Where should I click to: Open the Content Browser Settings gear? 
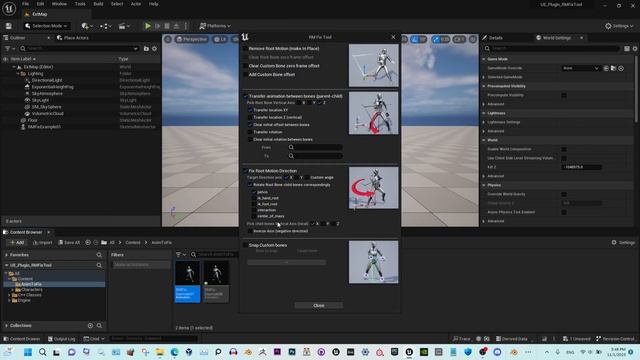pyautogui.click(x=623, y=242)
